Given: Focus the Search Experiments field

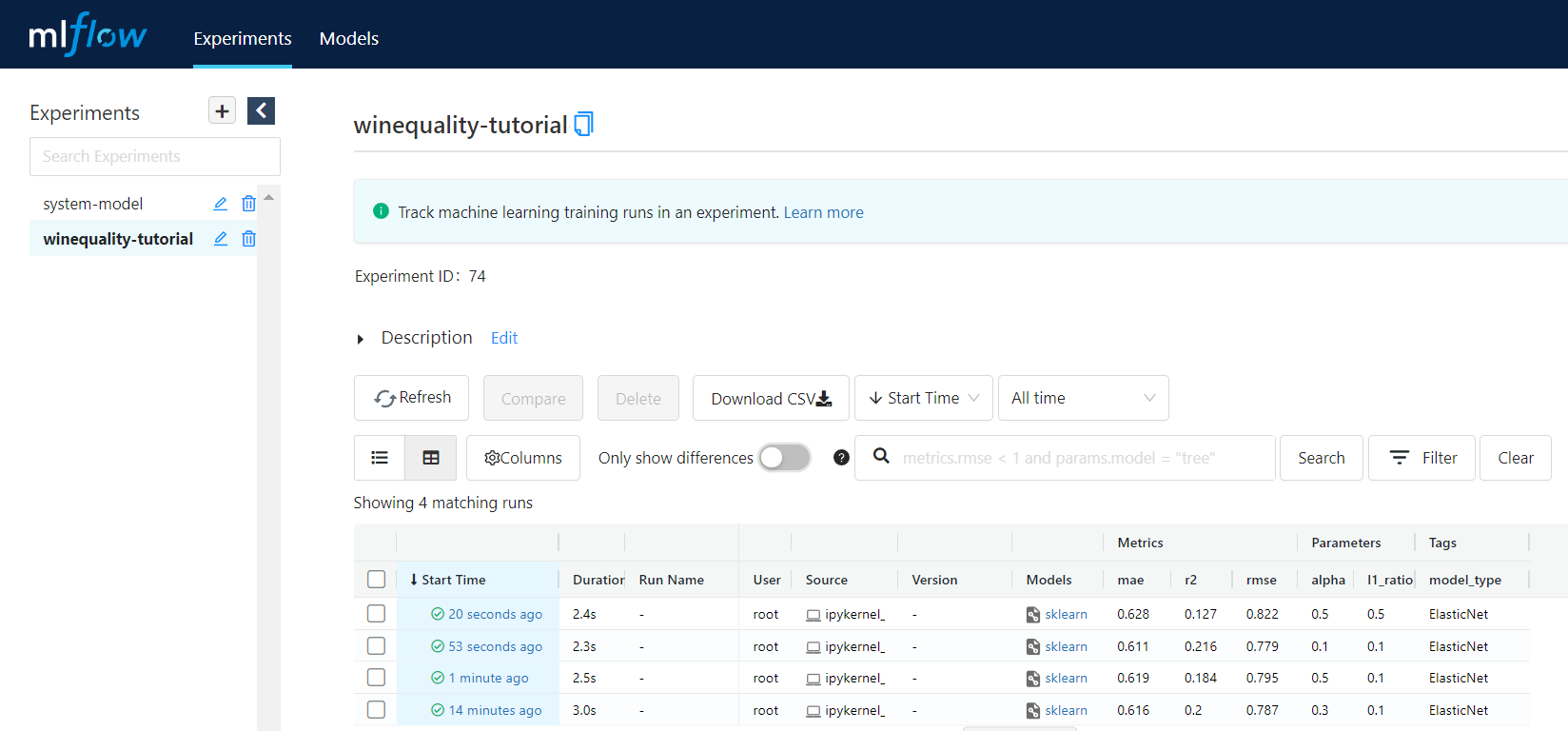Looking at the screenshot, I should [x=155, y=156].
